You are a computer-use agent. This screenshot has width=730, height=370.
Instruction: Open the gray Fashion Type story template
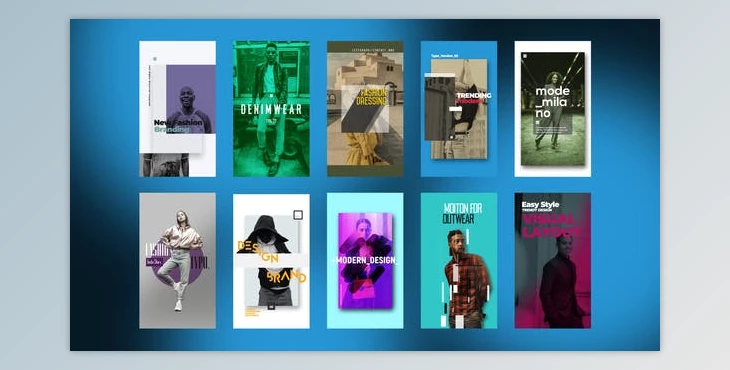pyautogui.click(x=177, y=261)
